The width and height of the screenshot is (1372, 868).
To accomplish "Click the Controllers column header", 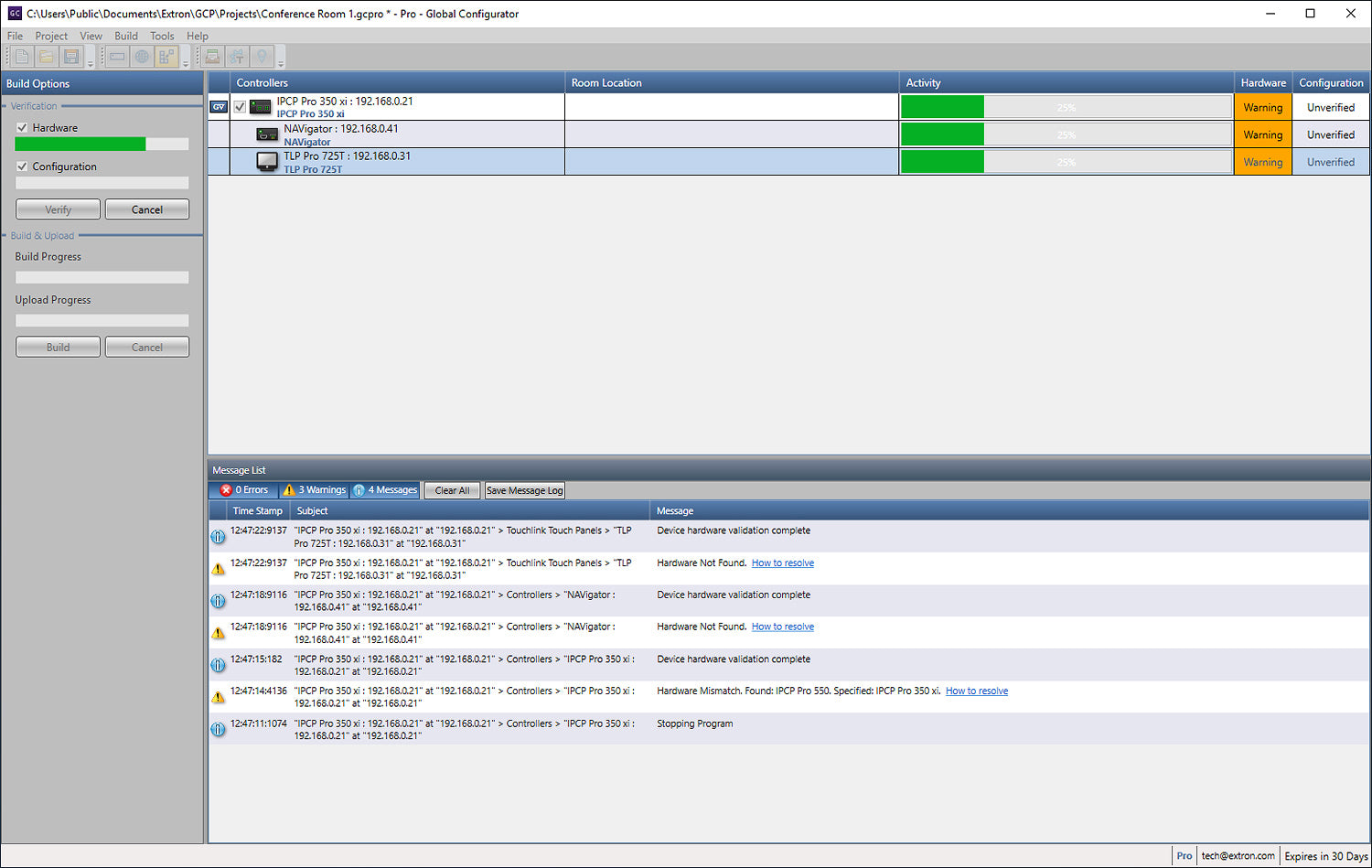I will [397, 82].
